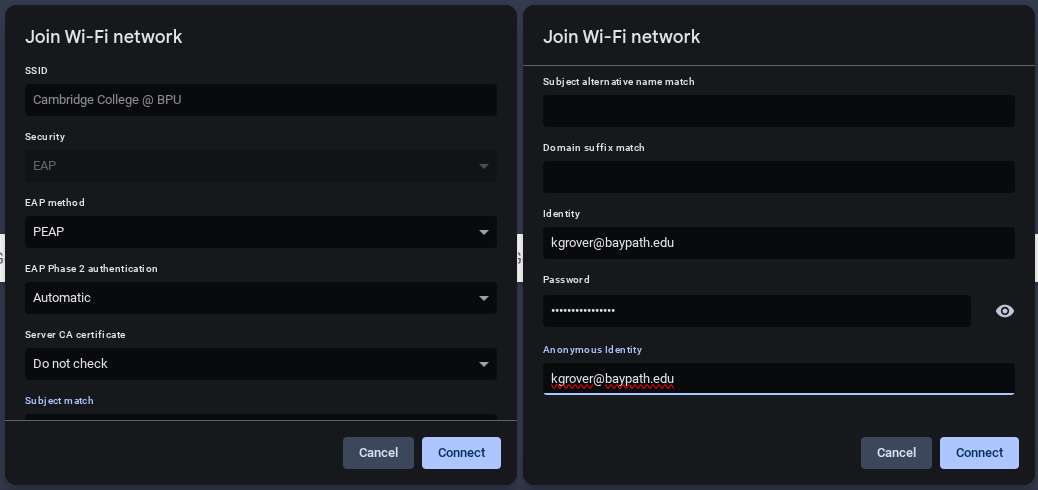Click the right dialog's Join Wi-Fi network title
Screen dimensions: 1038x490
(621, 37)
